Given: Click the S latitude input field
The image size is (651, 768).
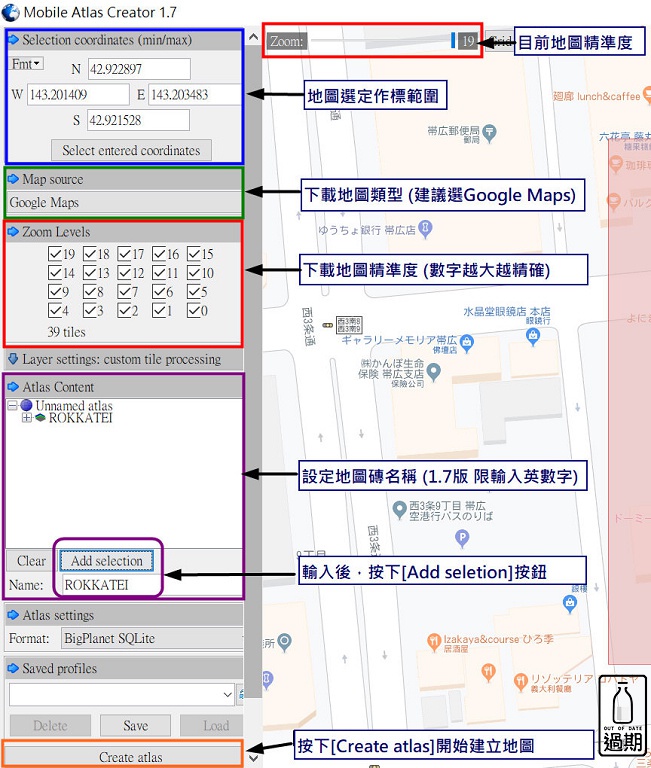Looking at the screenshot, I should pos(138,120).
